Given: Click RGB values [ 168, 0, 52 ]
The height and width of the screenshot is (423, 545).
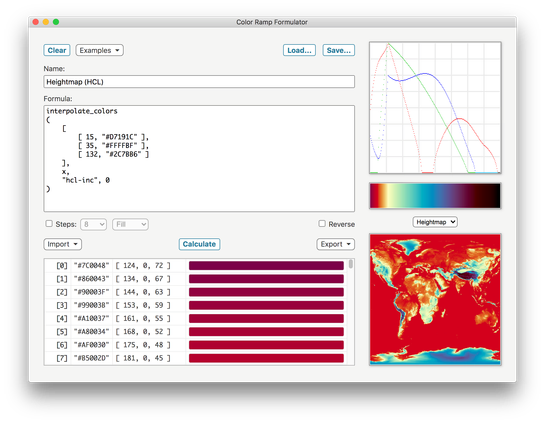Looking at the screenshot, I should click(143, 332).
